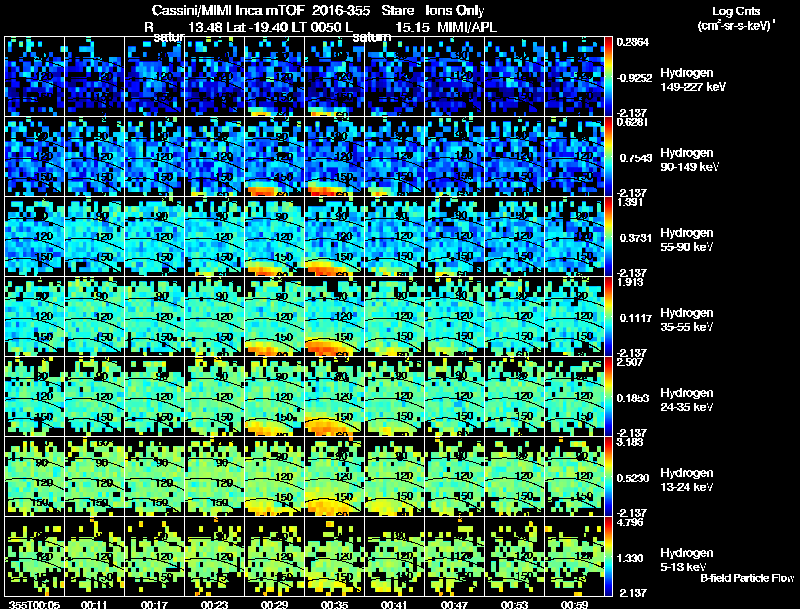Select the 24-35 keV panel at 00:47

(455, 397)
